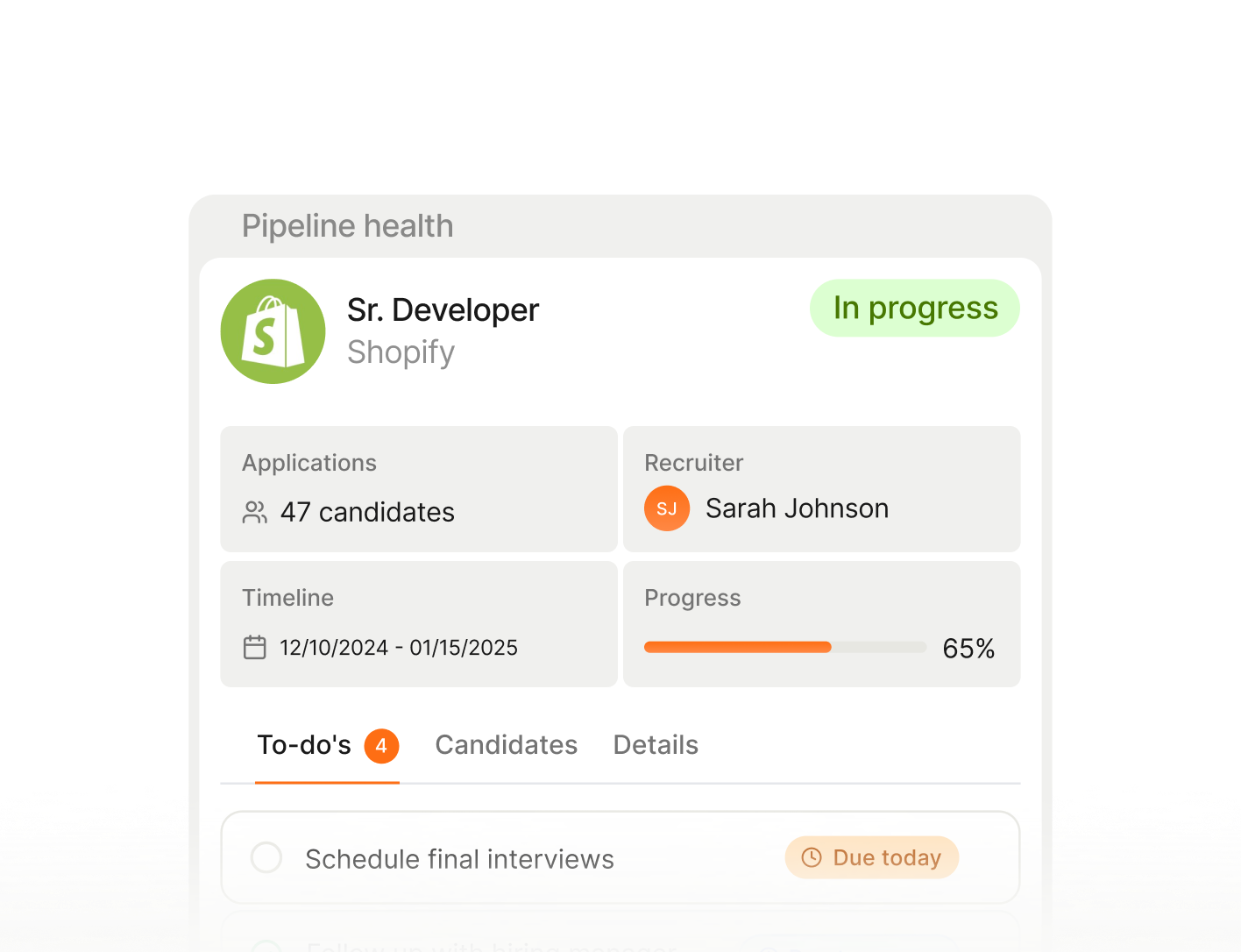
Task: Click the calendar icon next to the timeline dates
Action: (254, 647)
